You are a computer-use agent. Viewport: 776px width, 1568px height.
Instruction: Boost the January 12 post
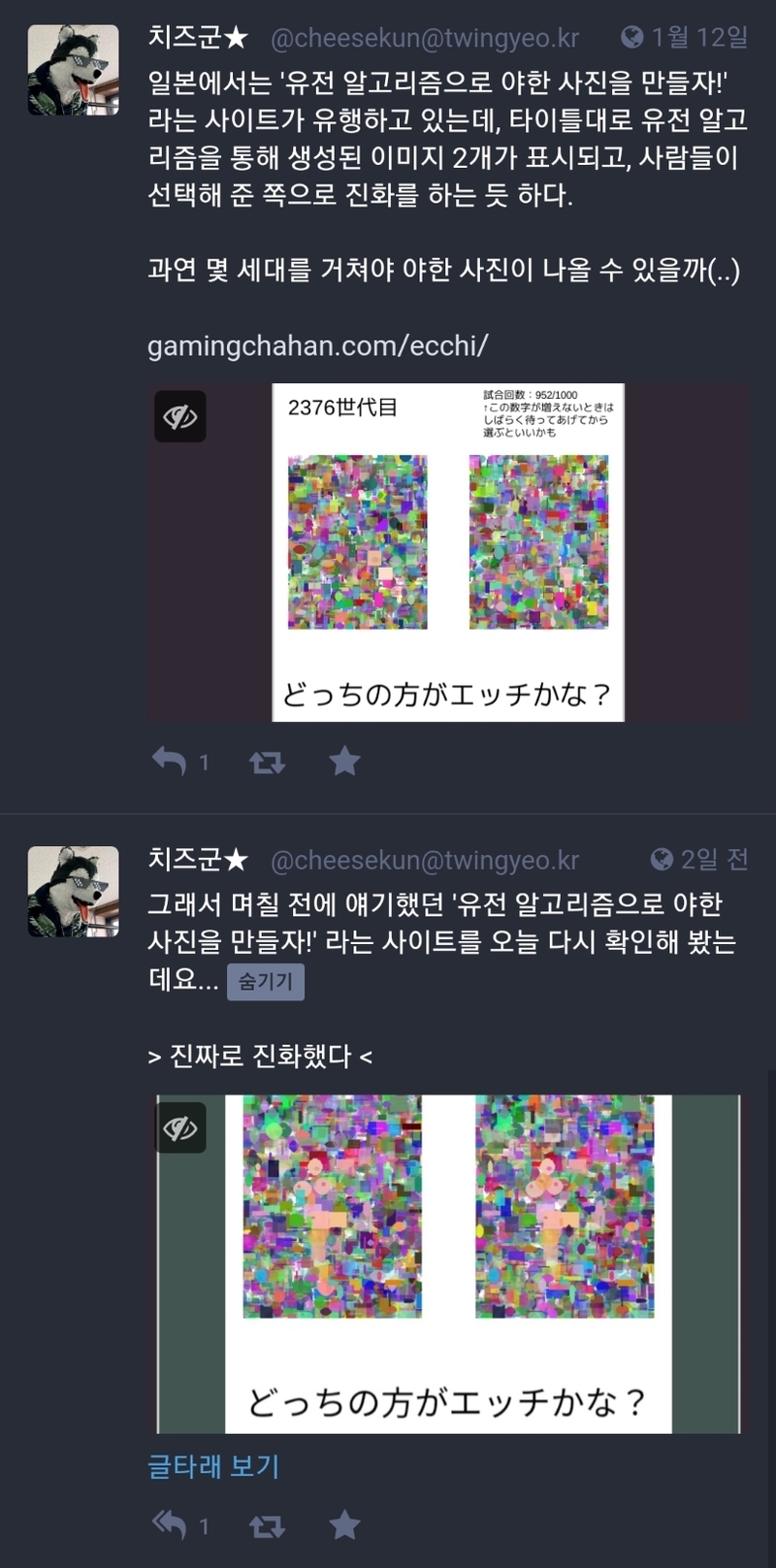point(267,763)
